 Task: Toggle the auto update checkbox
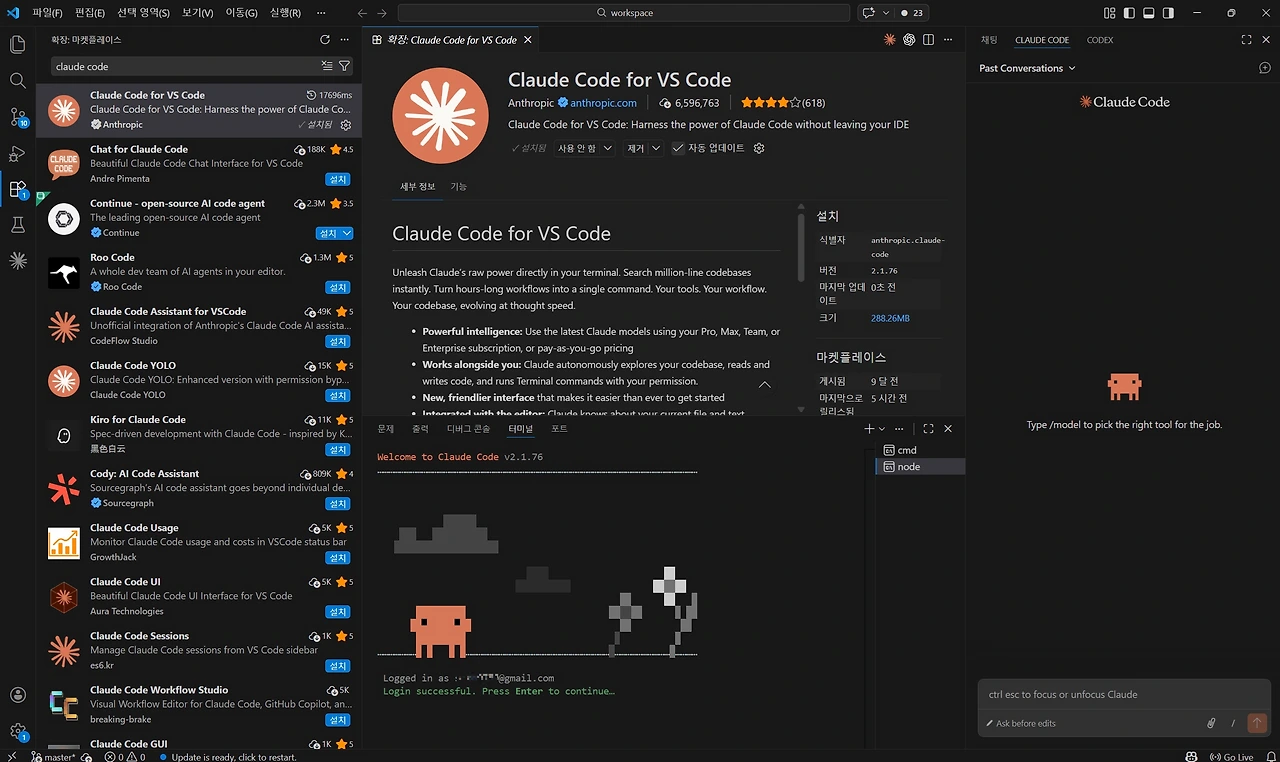click(x=678, y=148)
